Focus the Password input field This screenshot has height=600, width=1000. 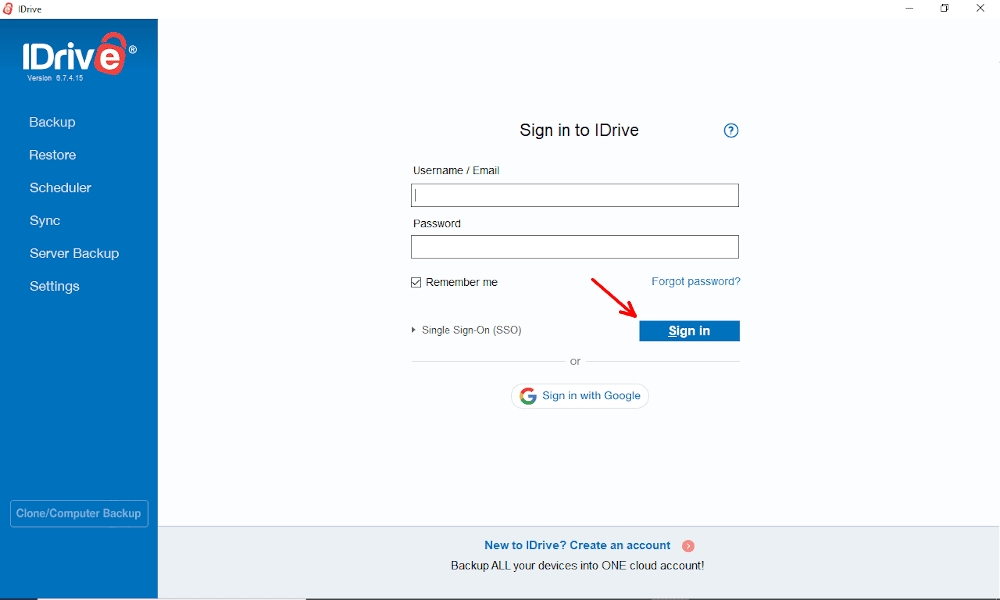[x=575, y=247]
